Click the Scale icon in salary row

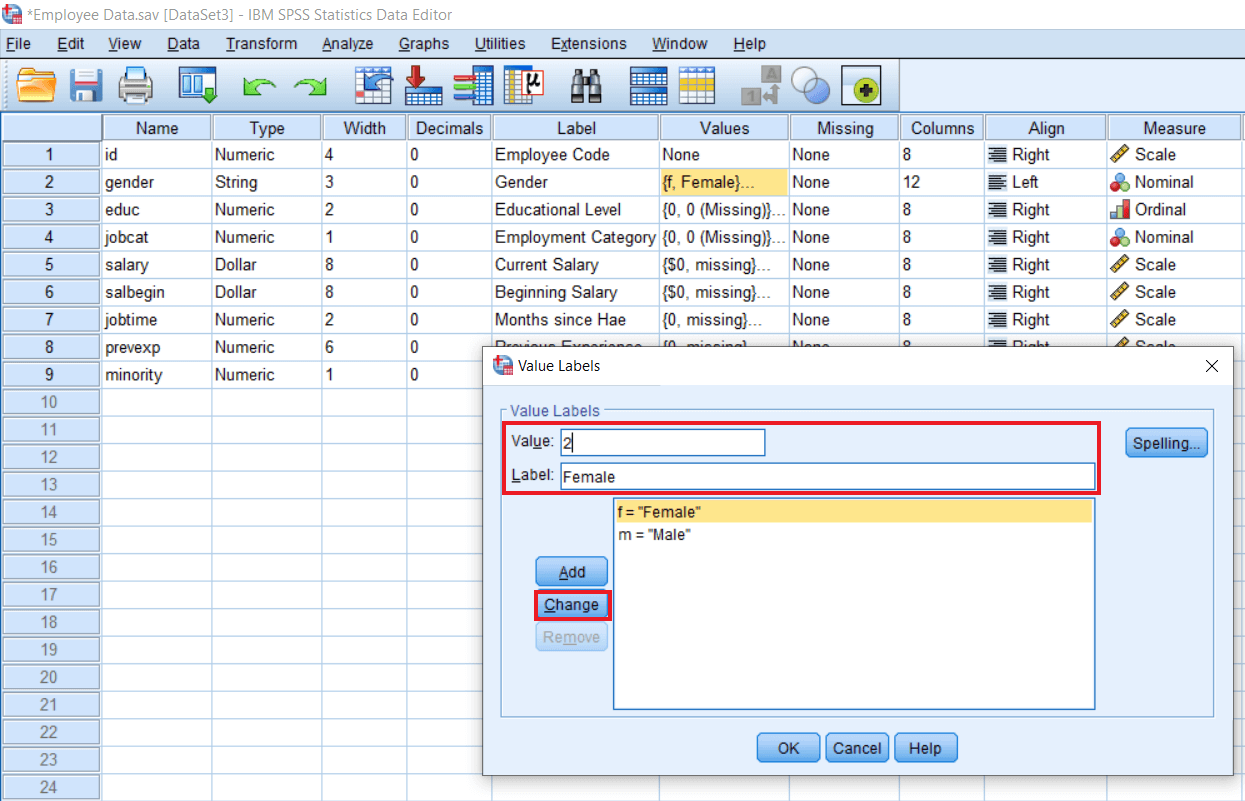point(1119,265)
